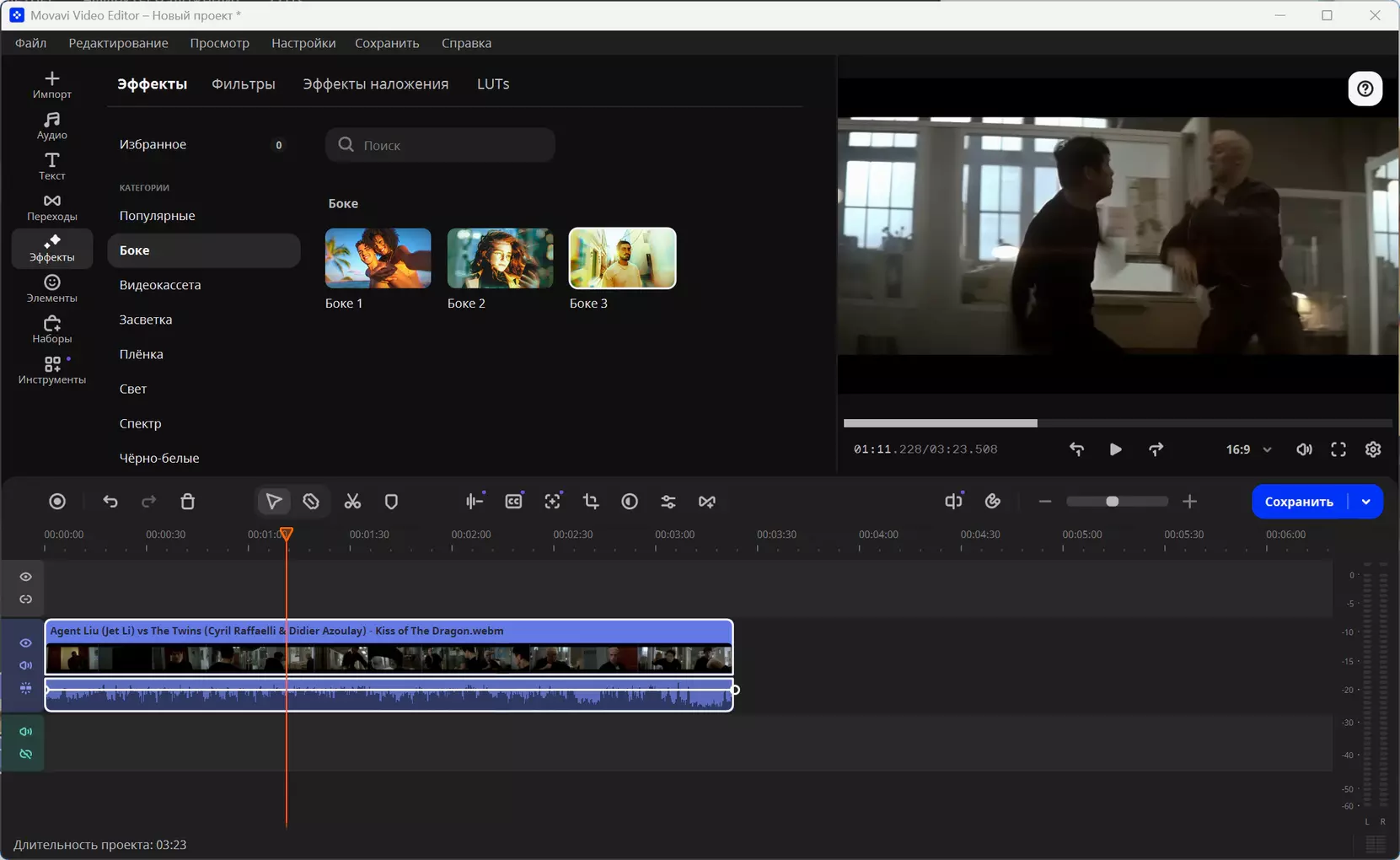Open the Переходы transitions panel
Viewport: 1400px width, 860px height.
(52, 207)
